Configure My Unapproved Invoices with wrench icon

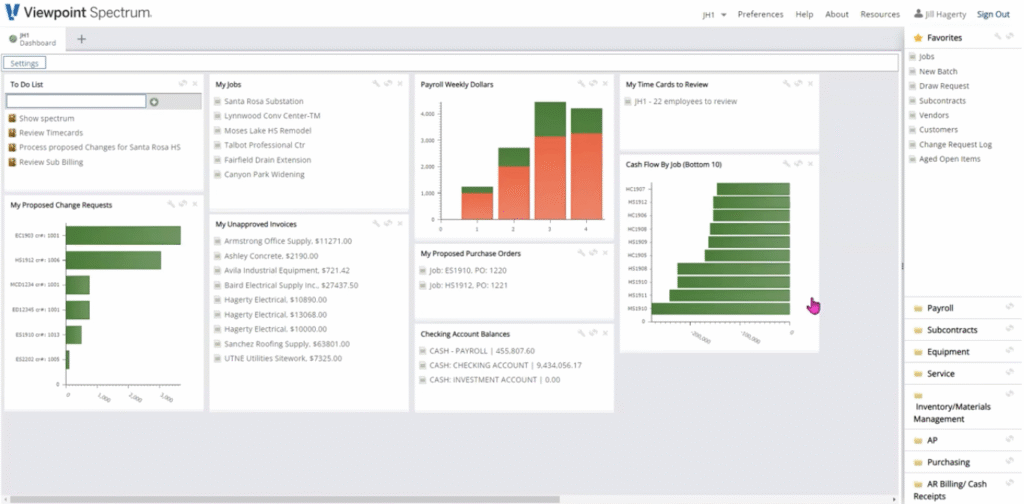point(376,223)
